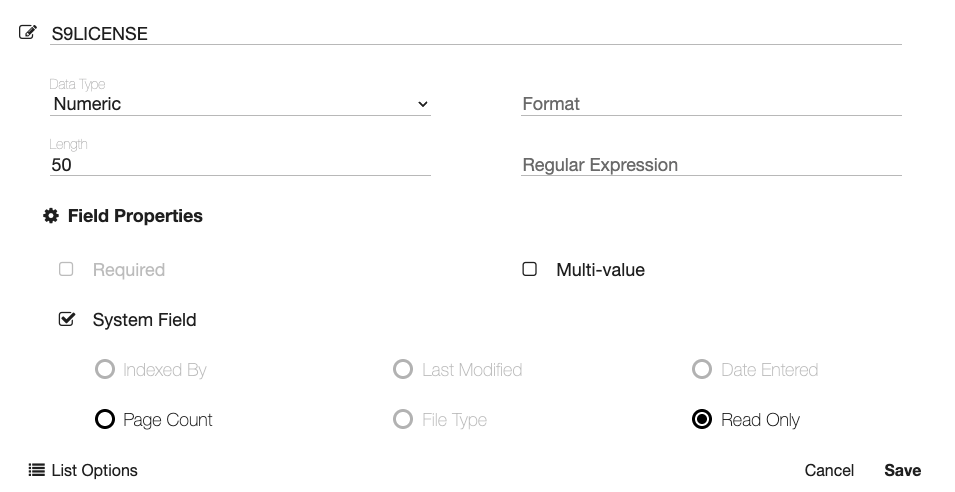Toggle the Required checkbox

click(x=66, y=269)
